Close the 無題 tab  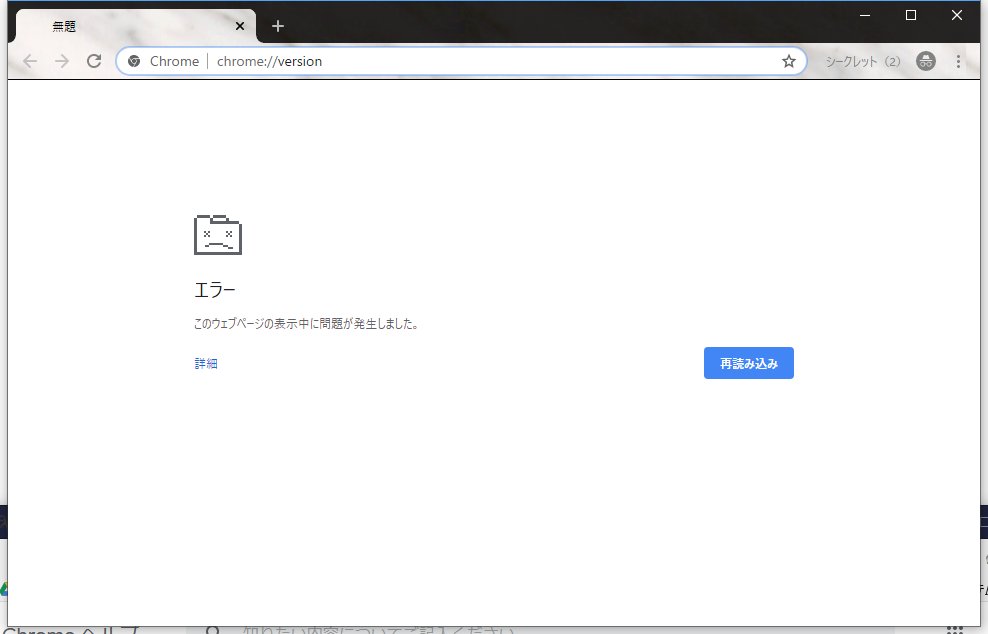240,26
